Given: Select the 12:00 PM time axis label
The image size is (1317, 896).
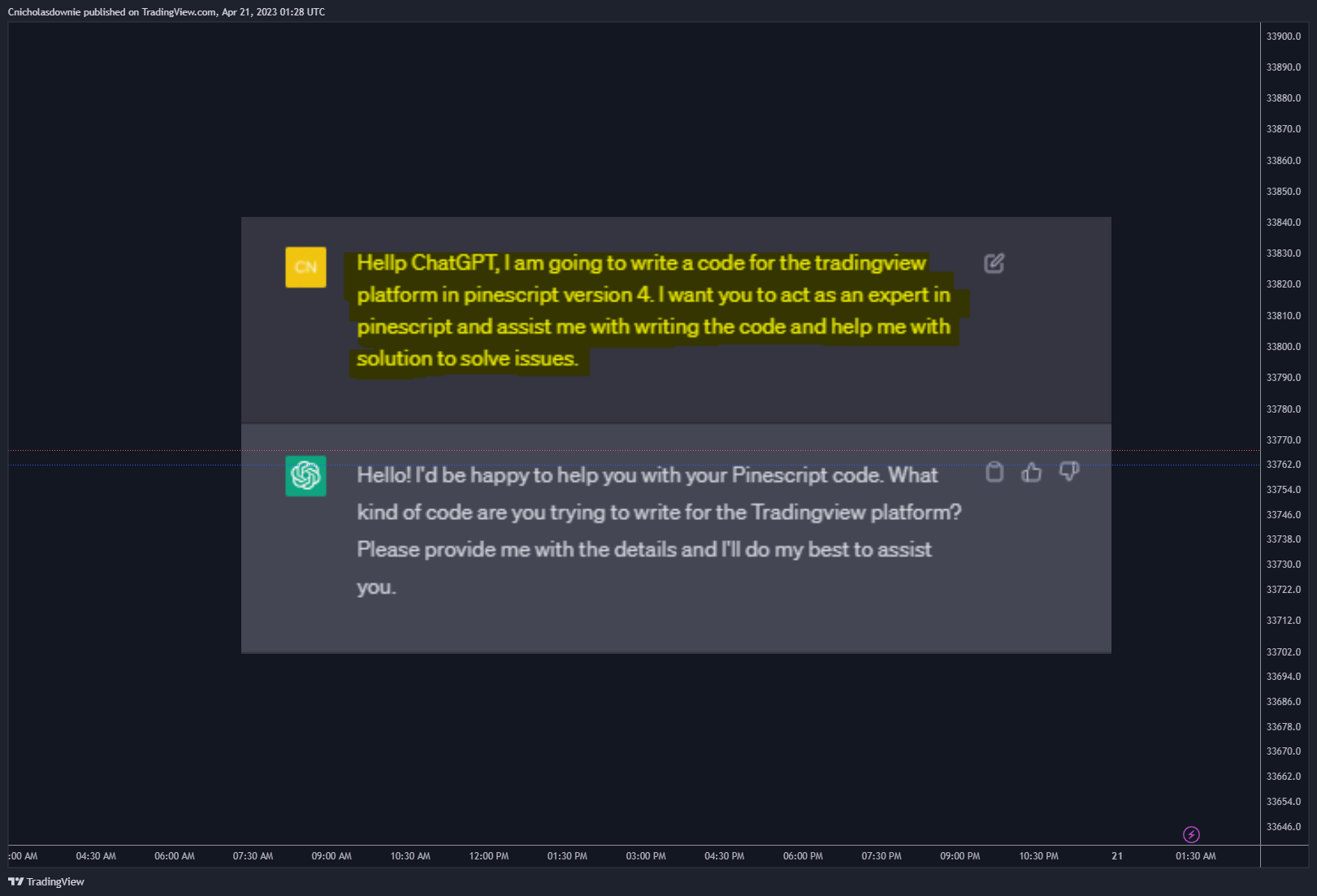Looking at the screenshot, I should pos(489,856).
